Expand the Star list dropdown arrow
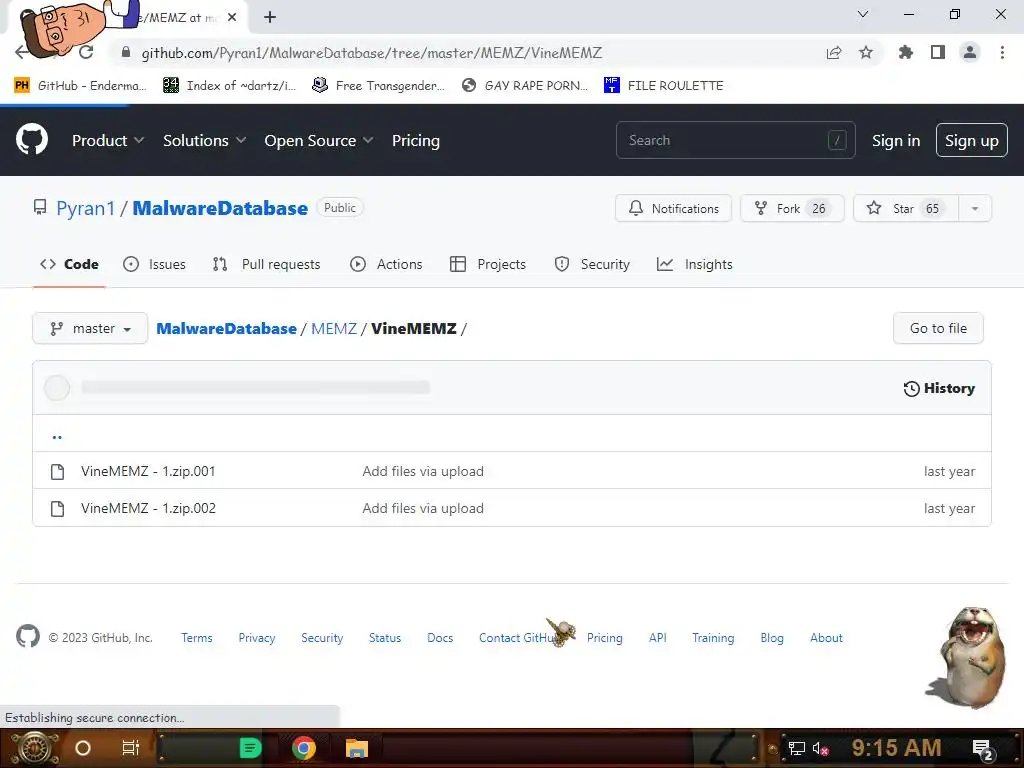The height and width of the screenshot is (768, 1024). pos(975,208)
